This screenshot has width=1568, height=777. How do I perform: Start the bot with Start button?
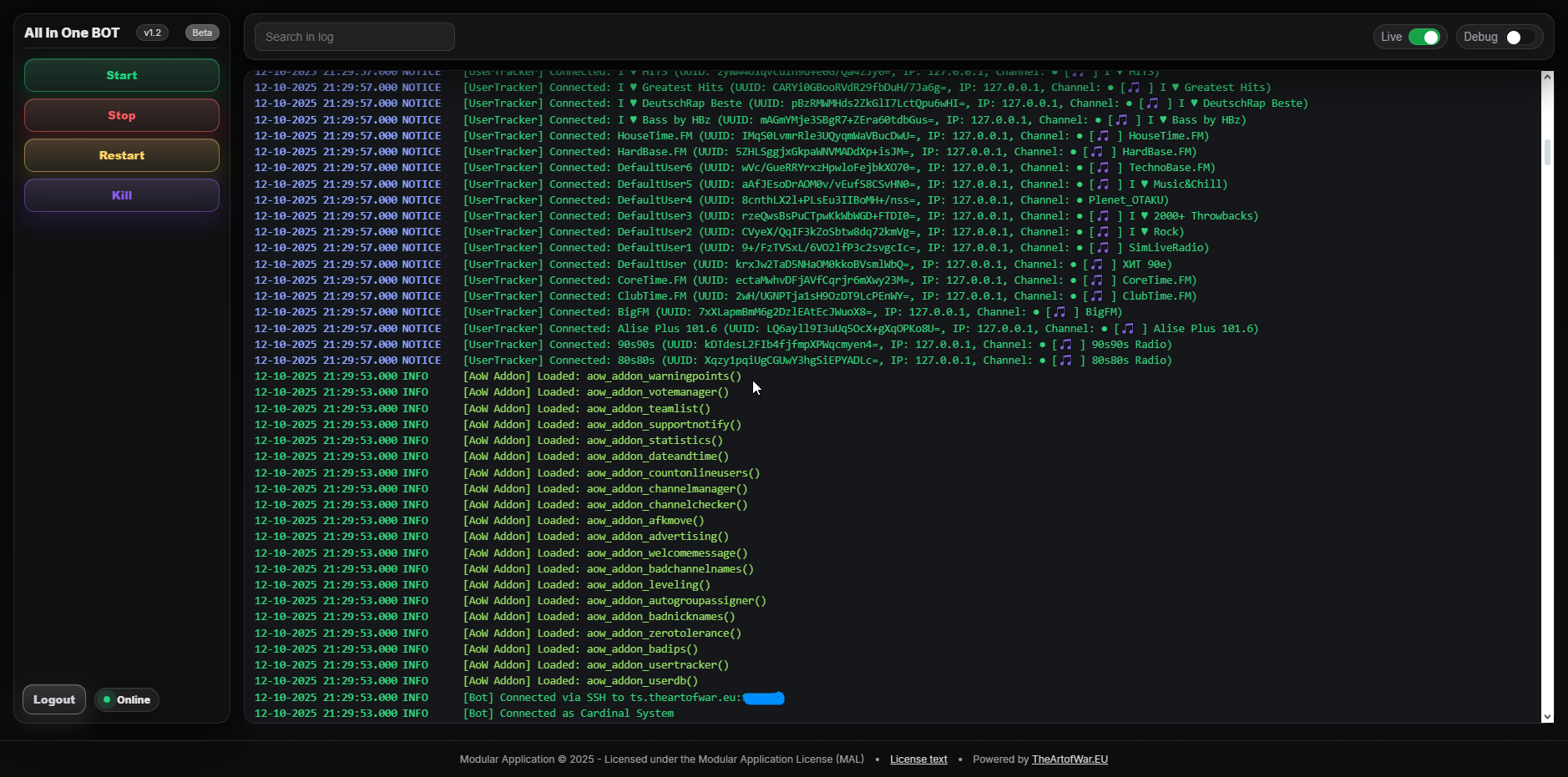coord(122,75)
